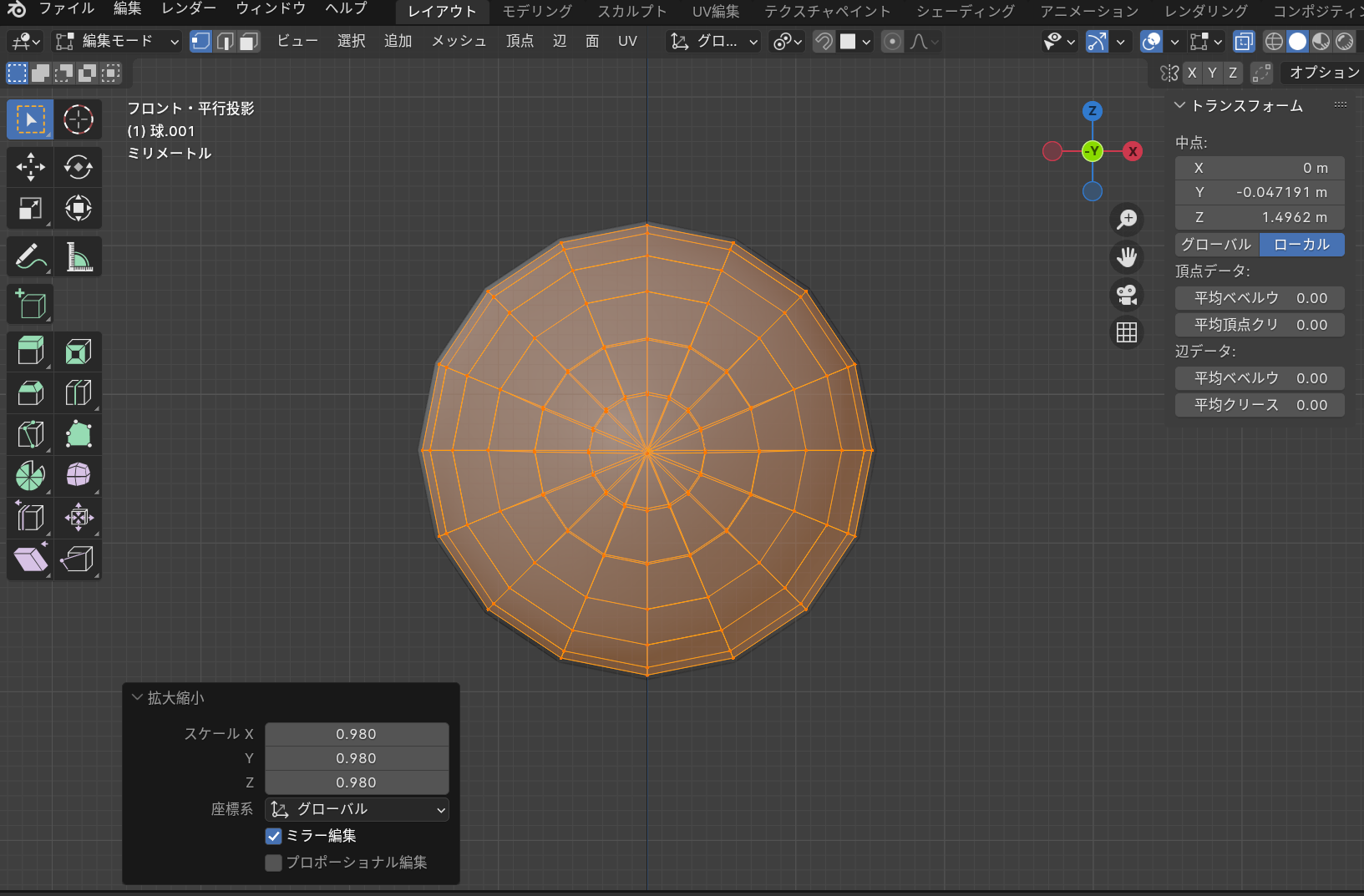Collapse the トランスフォーム panel
Image resolution: width=1364 pixels, height=896 pixels.
coord(1180,106)
